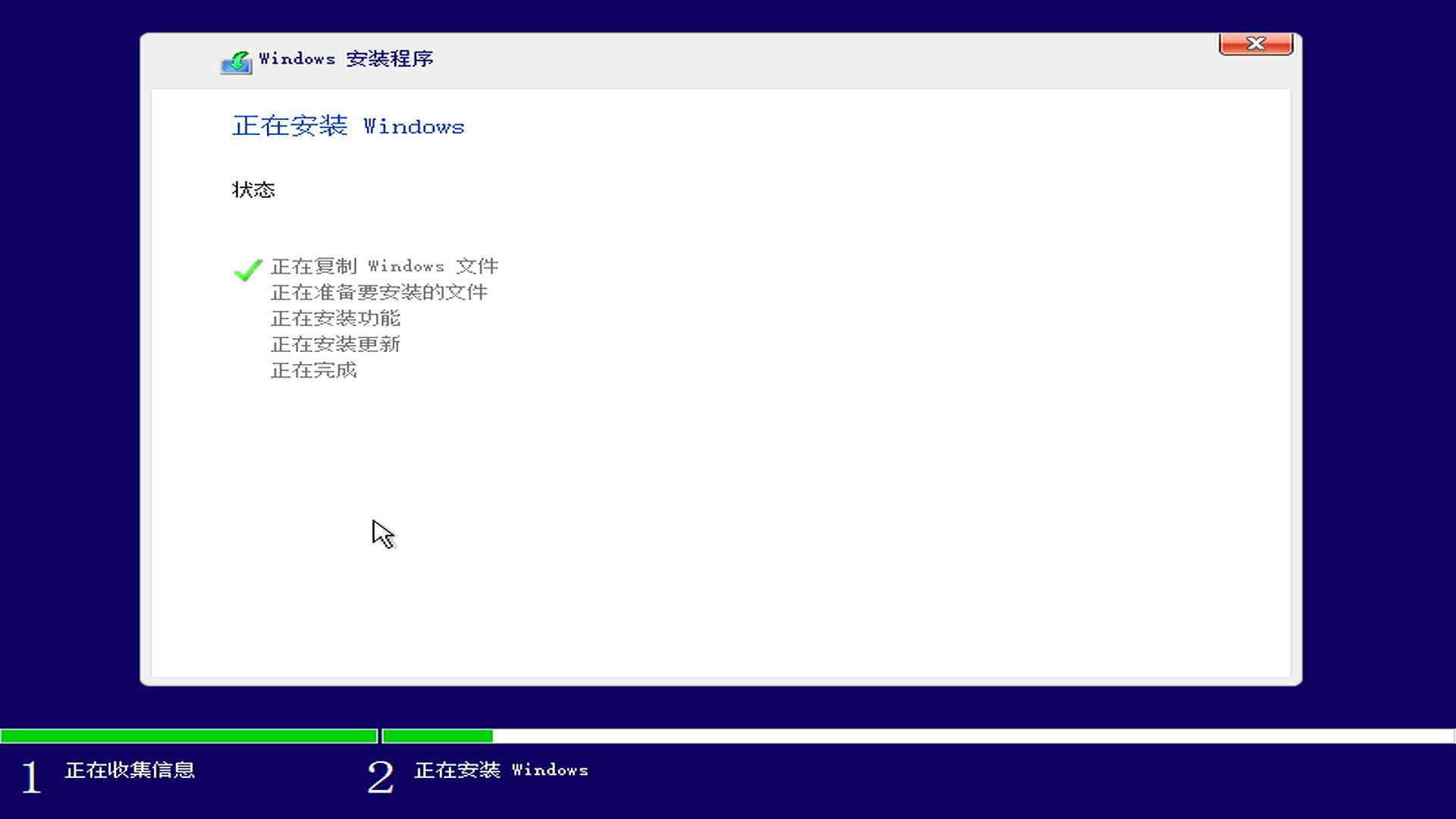This screenshot has height=819, width=1456.
Task: Select the green checkmark status icon
Action: (246, 271)
